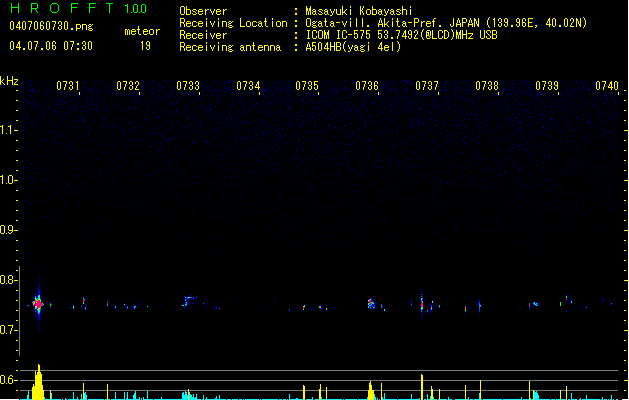Click the Receiving Location label
This screenshot has height=400, width=629.
(x=233, y=23)
